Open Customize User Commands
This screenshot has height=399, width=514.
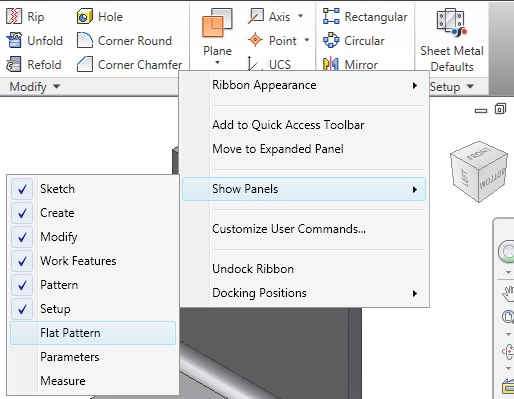[x=304, y=229]
